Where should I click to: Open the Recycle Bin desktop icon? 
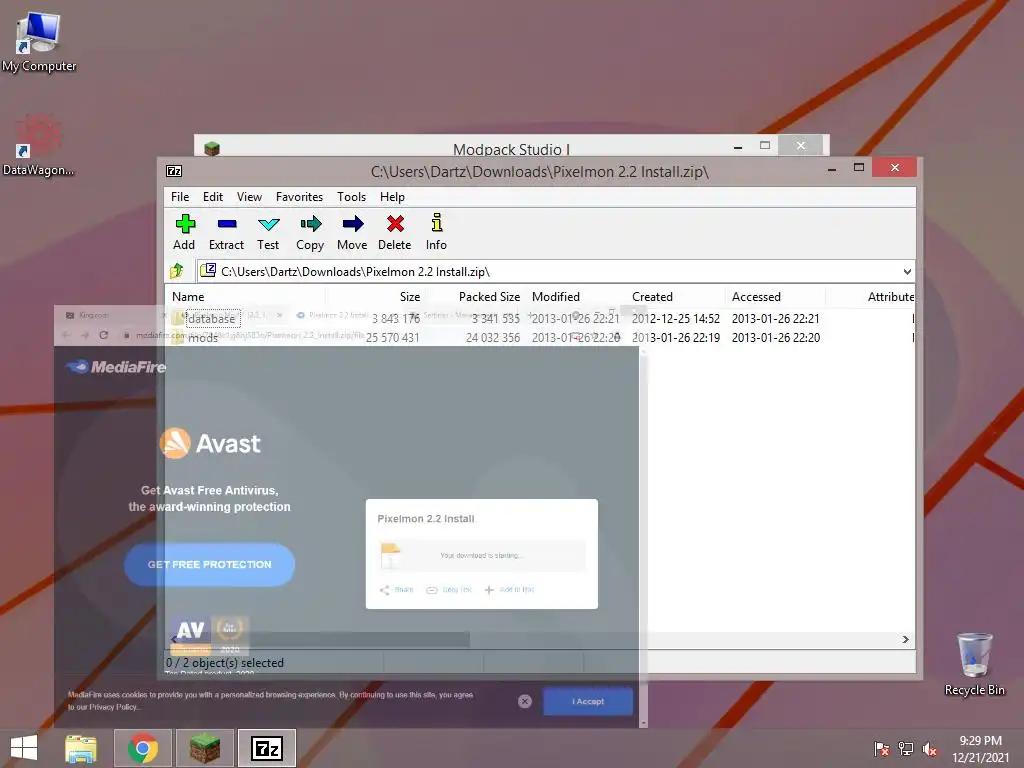coord(974,664)
